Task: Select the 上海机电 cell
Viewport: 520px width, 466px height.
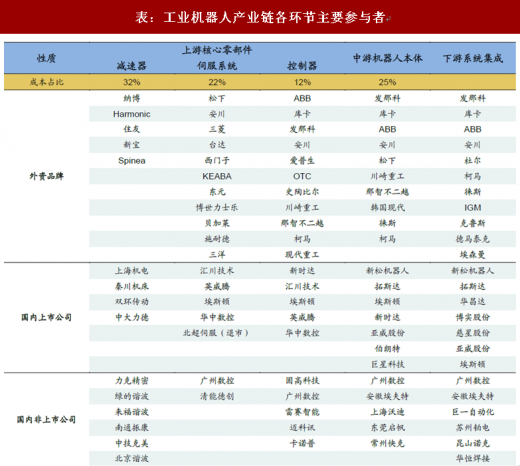Action: 131,270
